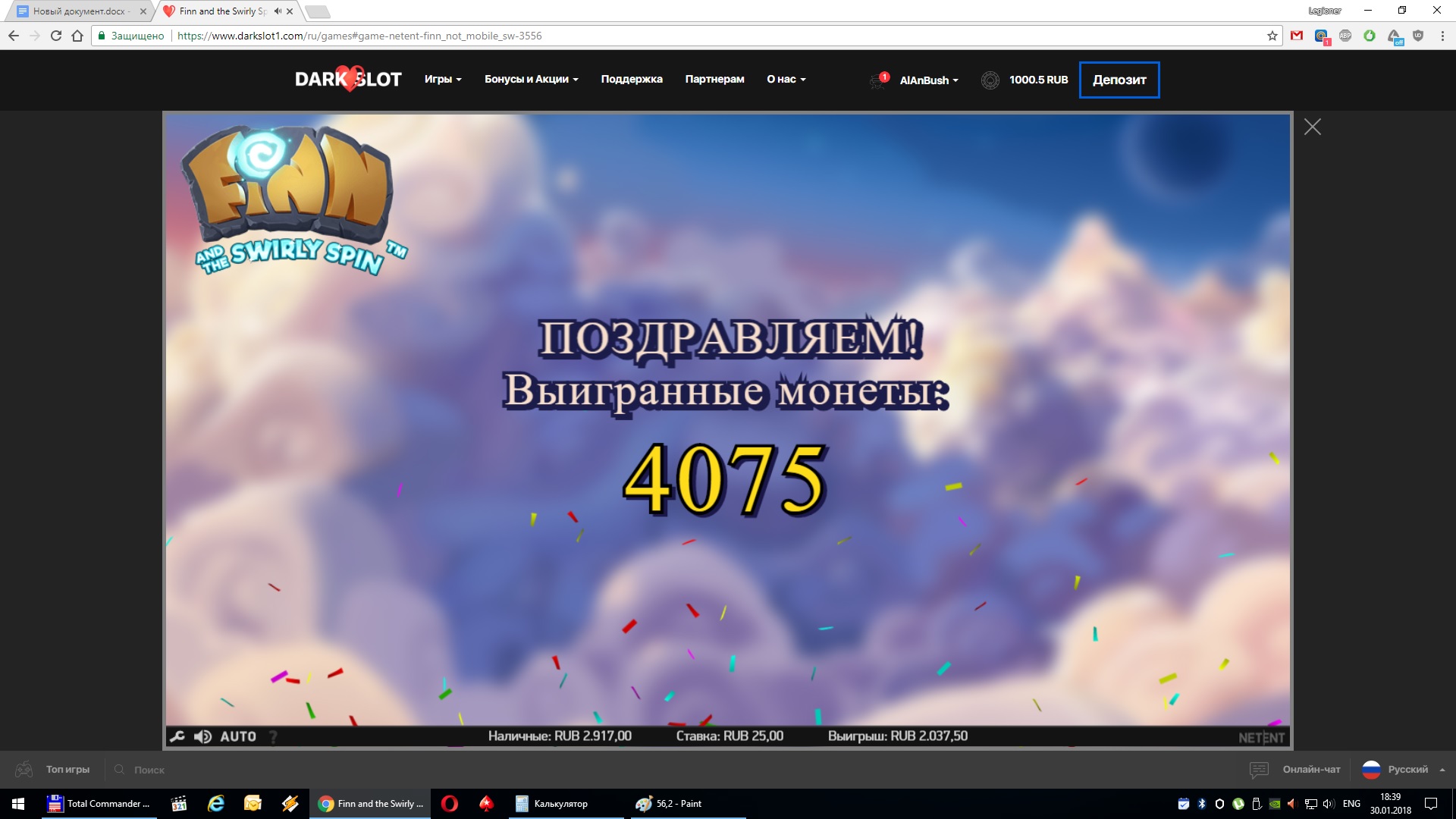Open PokerStars taskbar icon
This screenshot has width=1456, height=819.
486,804
